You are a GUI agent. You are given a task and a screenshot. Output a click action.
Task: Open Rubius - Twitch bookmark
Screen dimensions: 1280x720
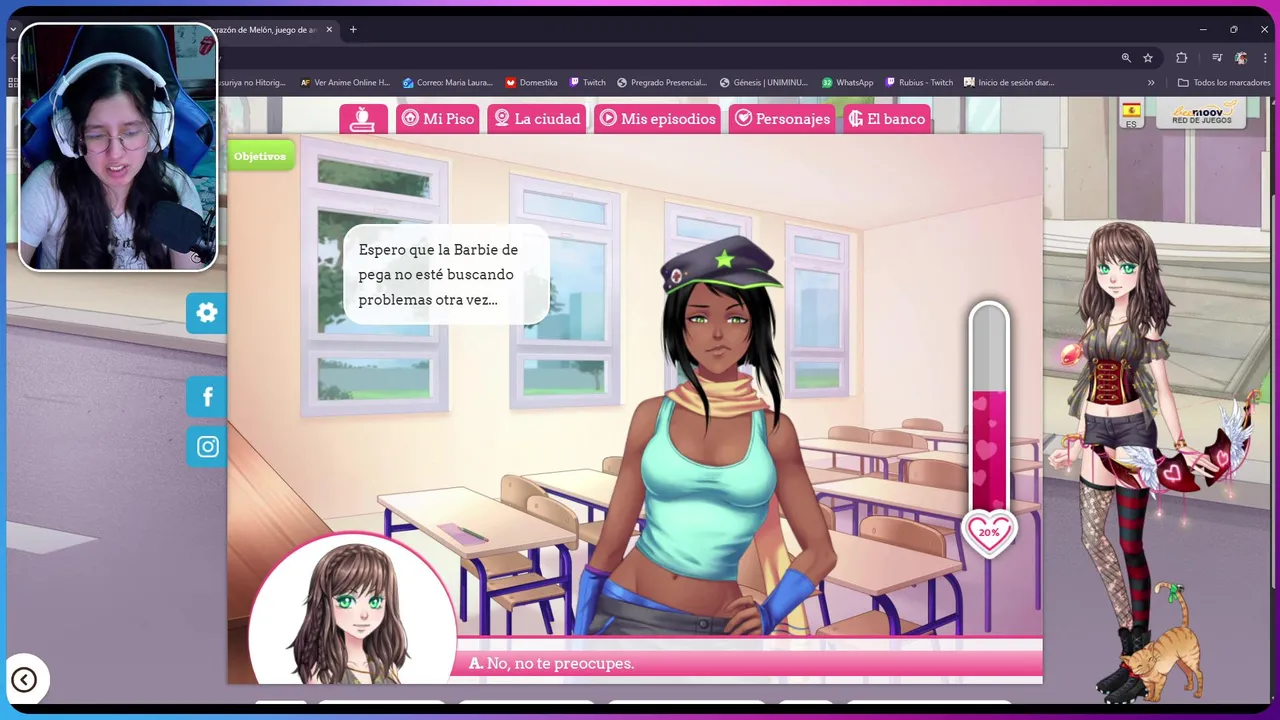(920, 83)
